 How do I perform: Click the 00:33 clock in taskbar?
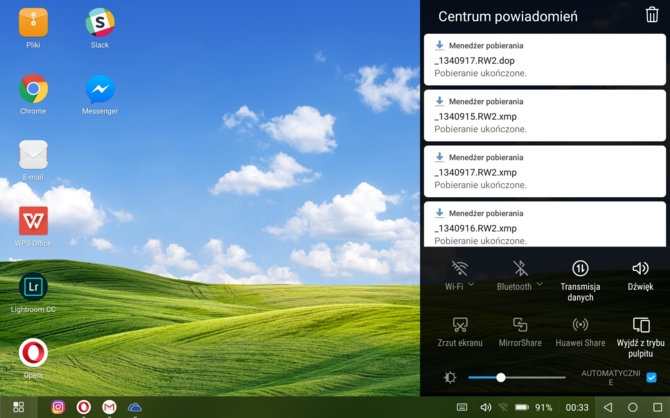(x=577, y=407)
